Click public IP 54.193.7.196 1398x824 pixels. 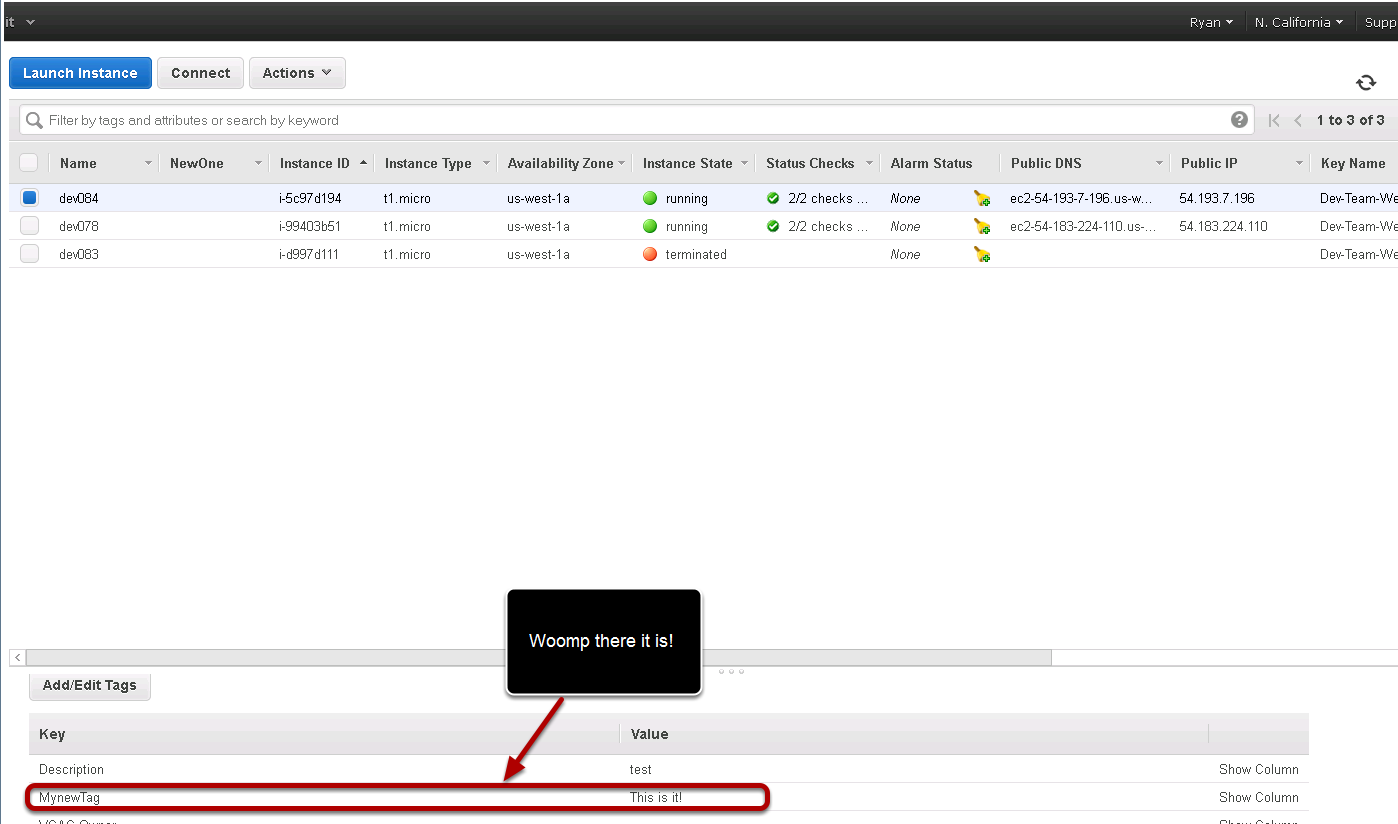point(1217,198)
